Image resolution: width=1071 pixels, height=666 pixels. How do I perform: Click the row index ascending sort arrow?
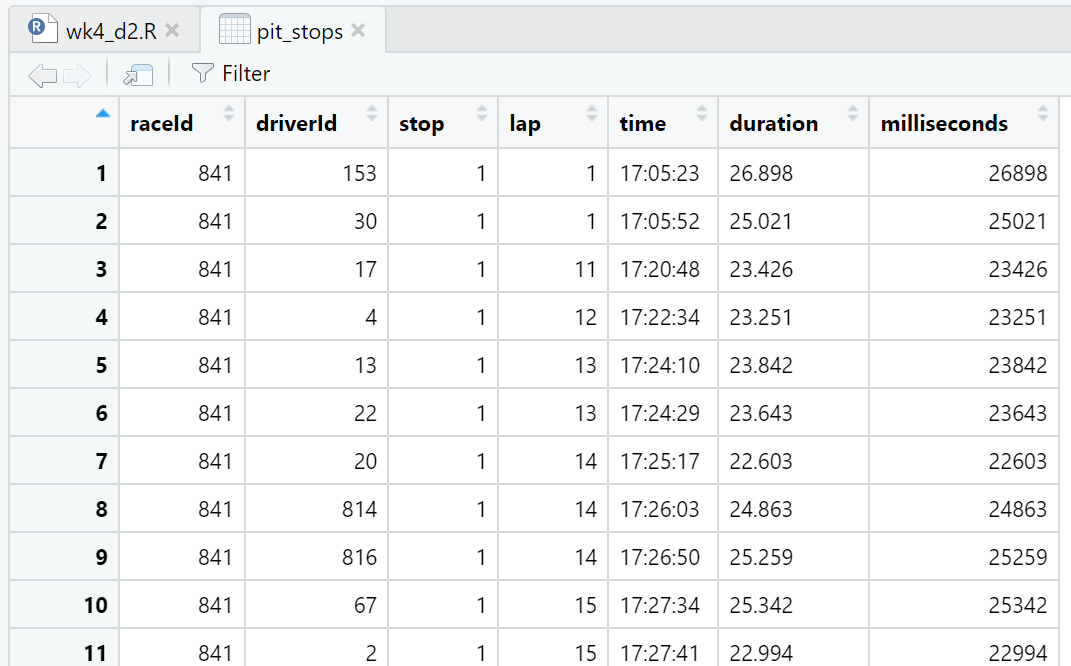tap(102, 113)
